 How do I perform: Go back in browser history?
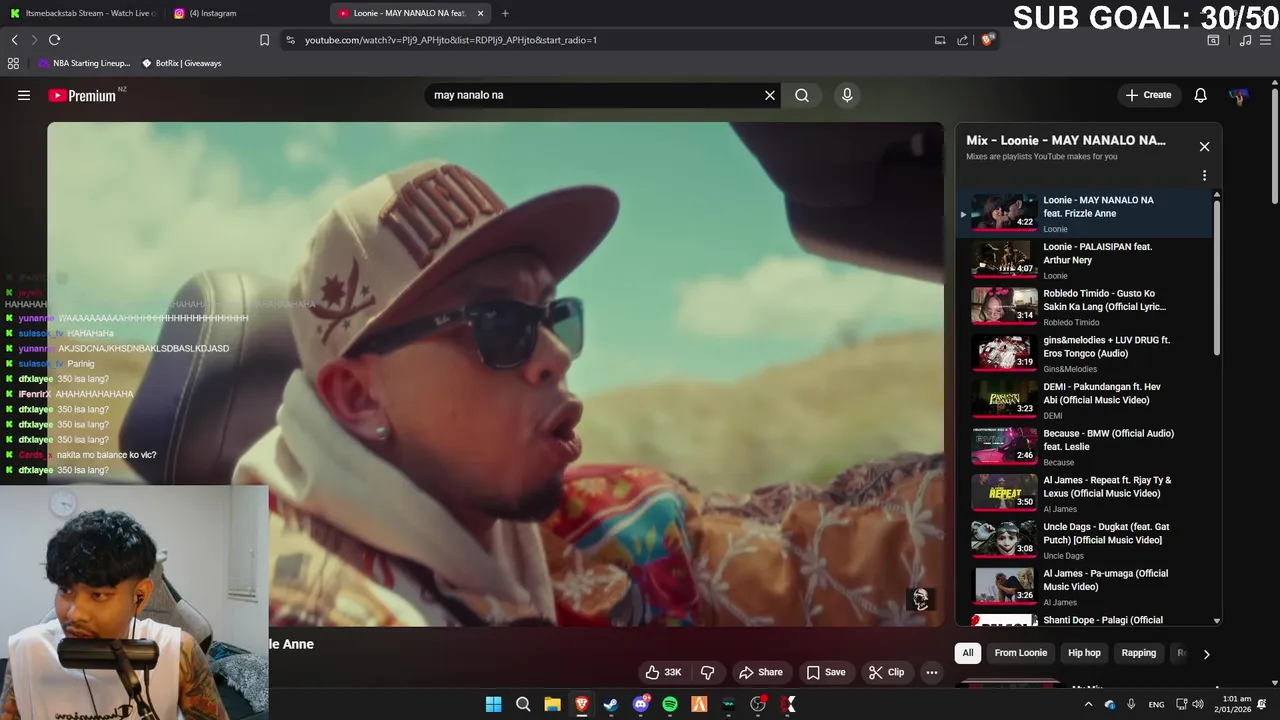pos(14,40)
